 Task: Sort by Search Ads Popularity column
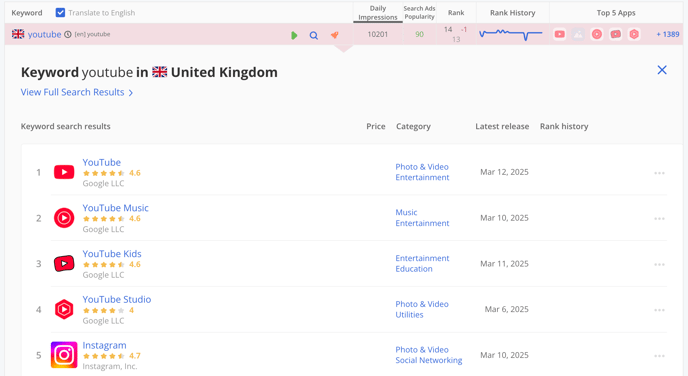[419, 13]
